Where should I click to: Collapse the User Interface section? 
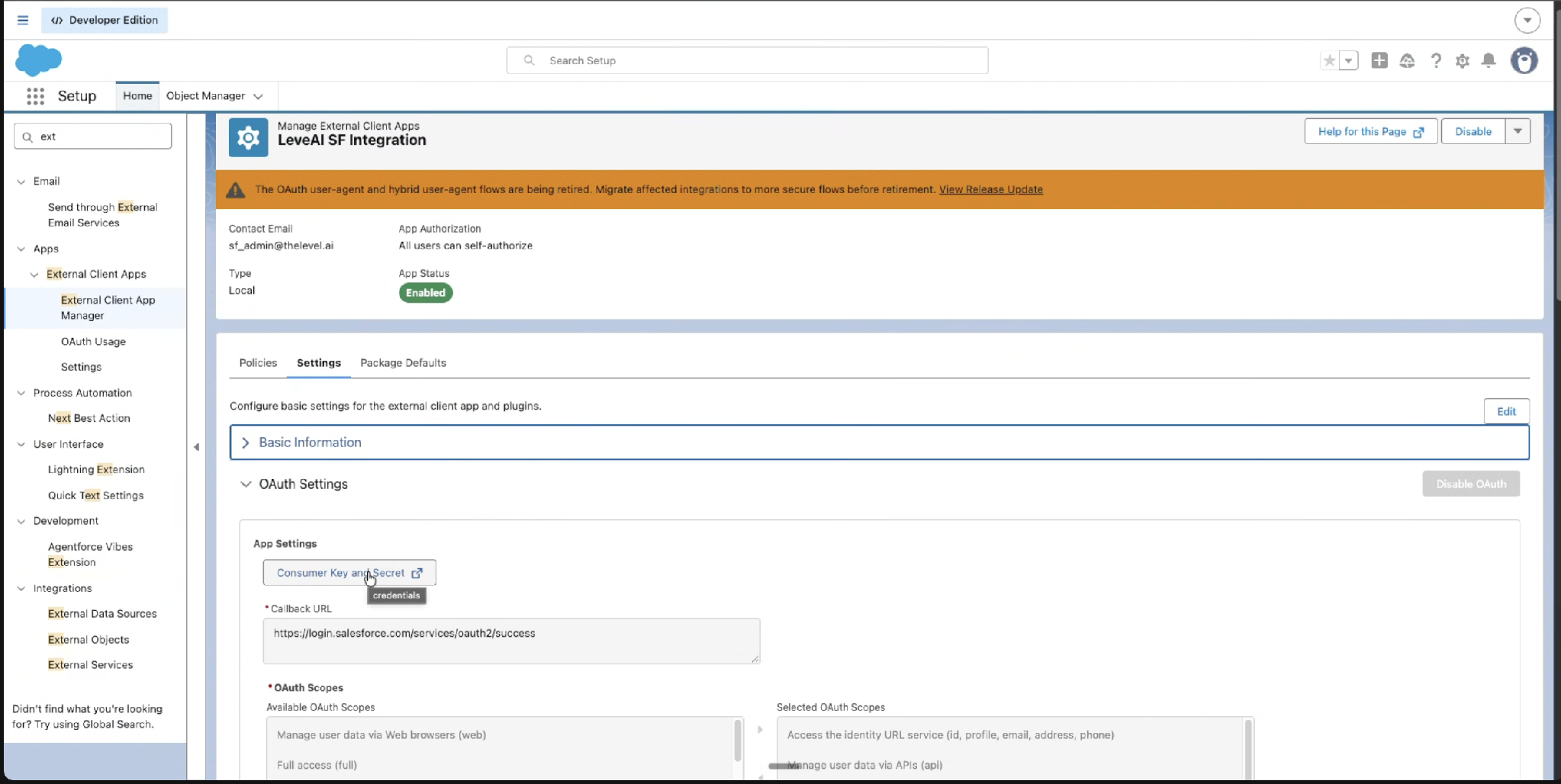pyautogui.click(x=21, y=445)
